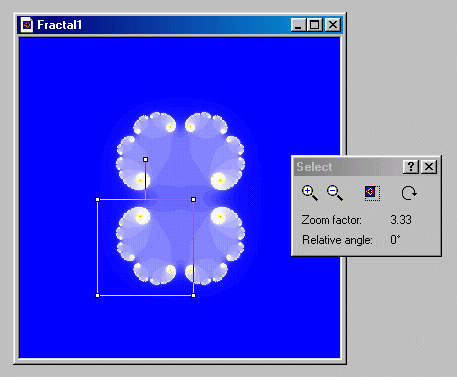Grab the selection rectangle's top-right corner handle
This screenshot has width=457, height=377.
coord(194,200)
